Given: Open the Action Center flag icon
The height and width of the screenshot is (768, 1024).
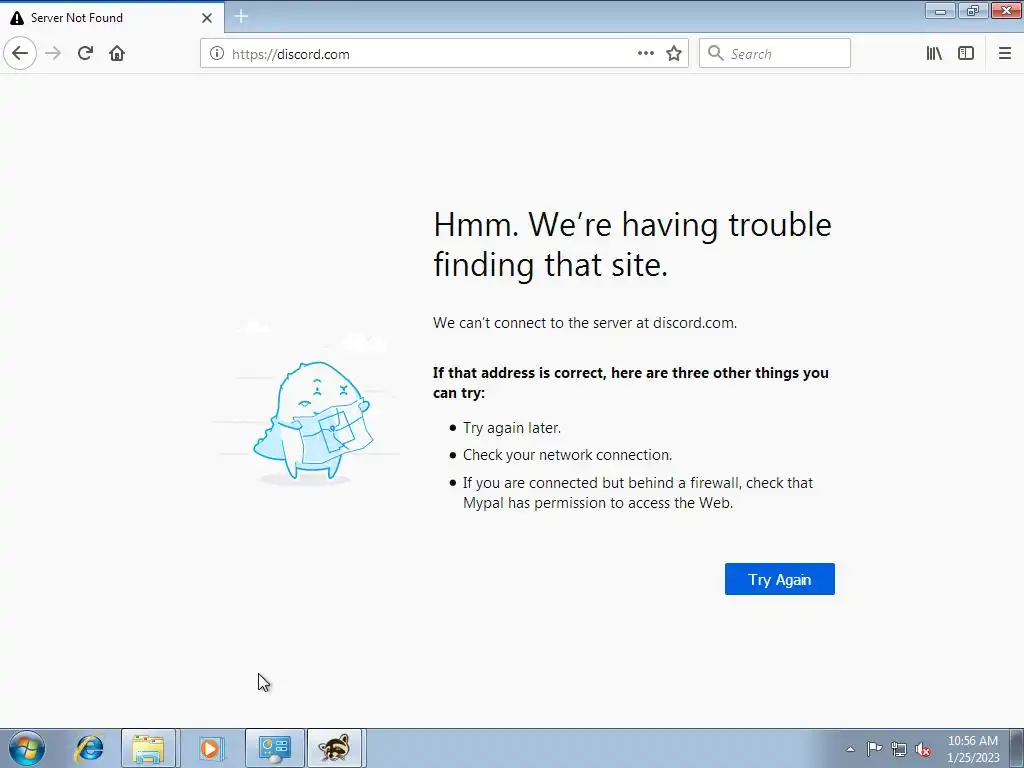Looking at the screenshot, I should 874,749.
